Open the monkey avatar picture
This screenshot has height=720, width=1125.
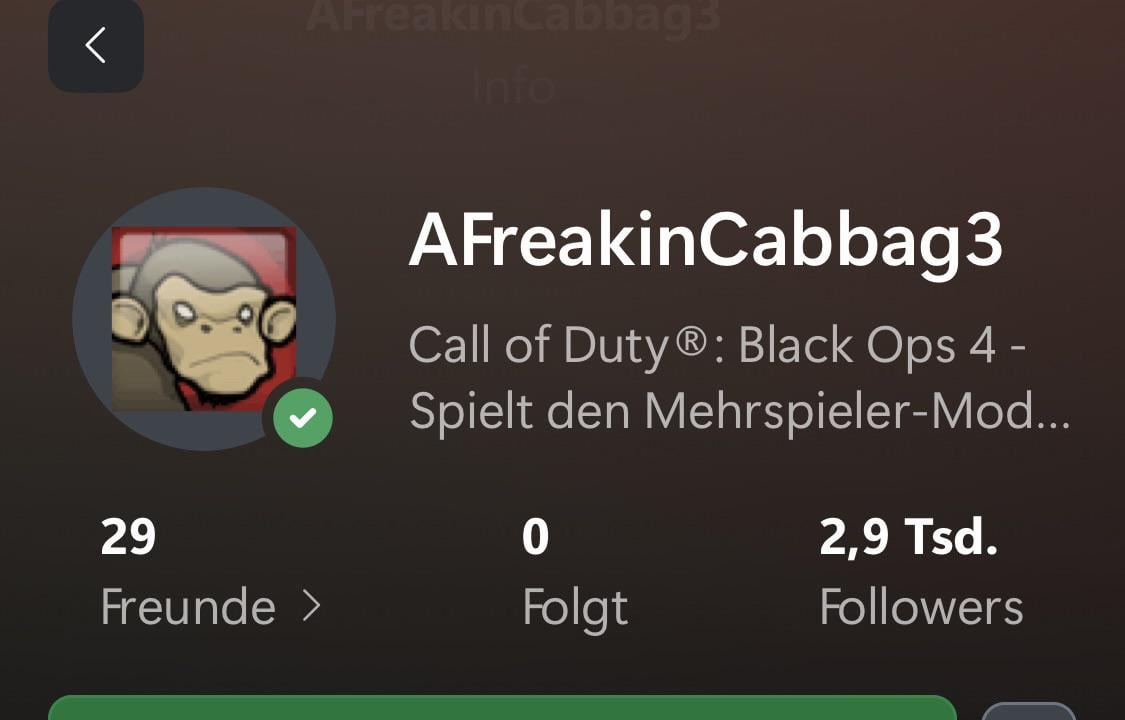(204, 319)
